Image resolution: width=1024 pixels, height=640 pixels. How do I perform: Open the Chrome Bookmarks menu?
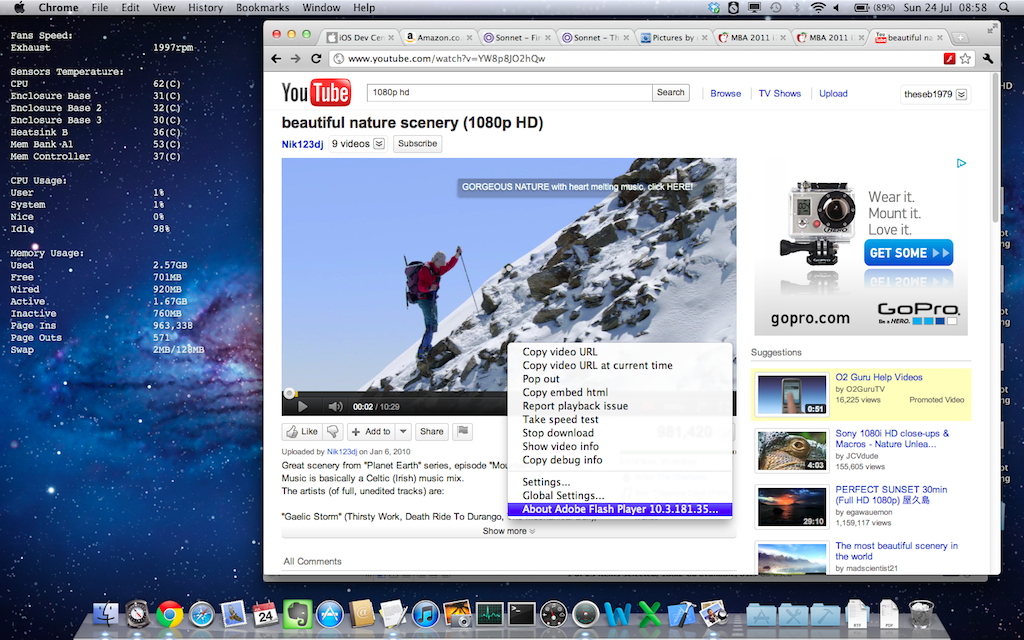click(x=263, y=8)
